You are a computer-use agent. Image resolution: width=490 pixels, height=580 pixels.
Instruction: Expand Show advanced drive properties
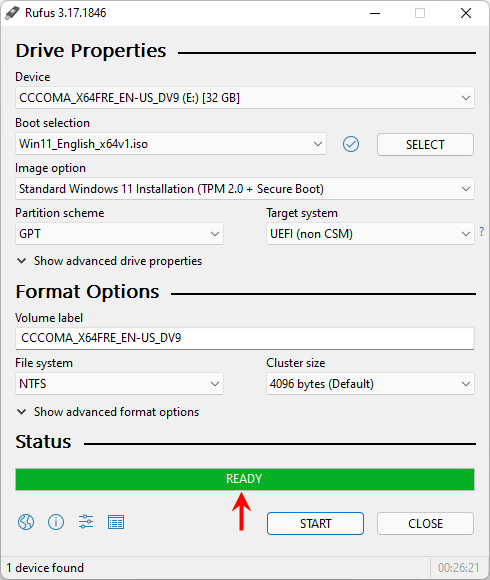click(x=109, y=261)
